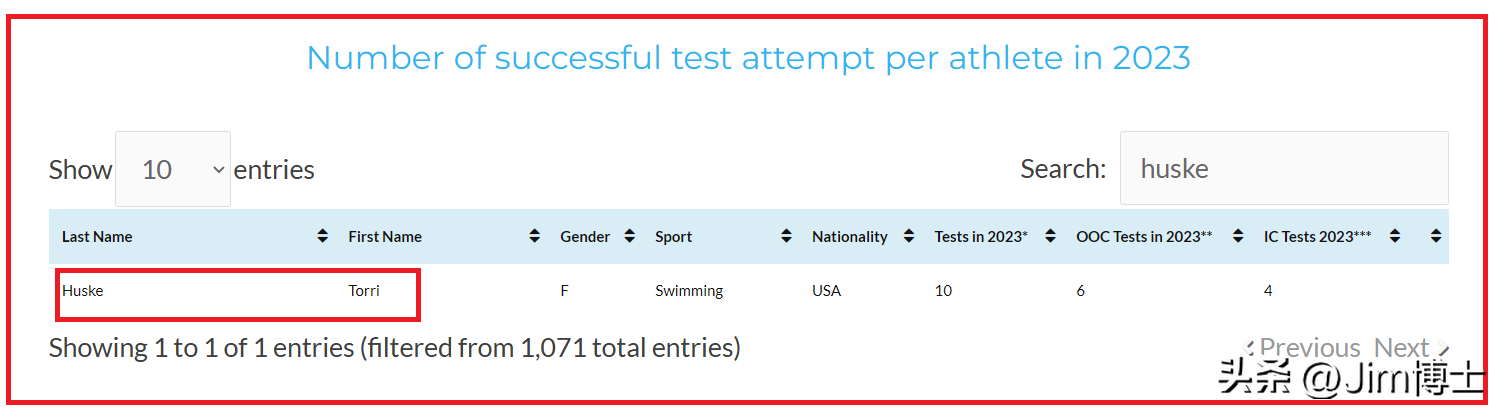Click the Search field containing huske
This screenshot has height=410, width=1501.
[x=1283, y=169]
